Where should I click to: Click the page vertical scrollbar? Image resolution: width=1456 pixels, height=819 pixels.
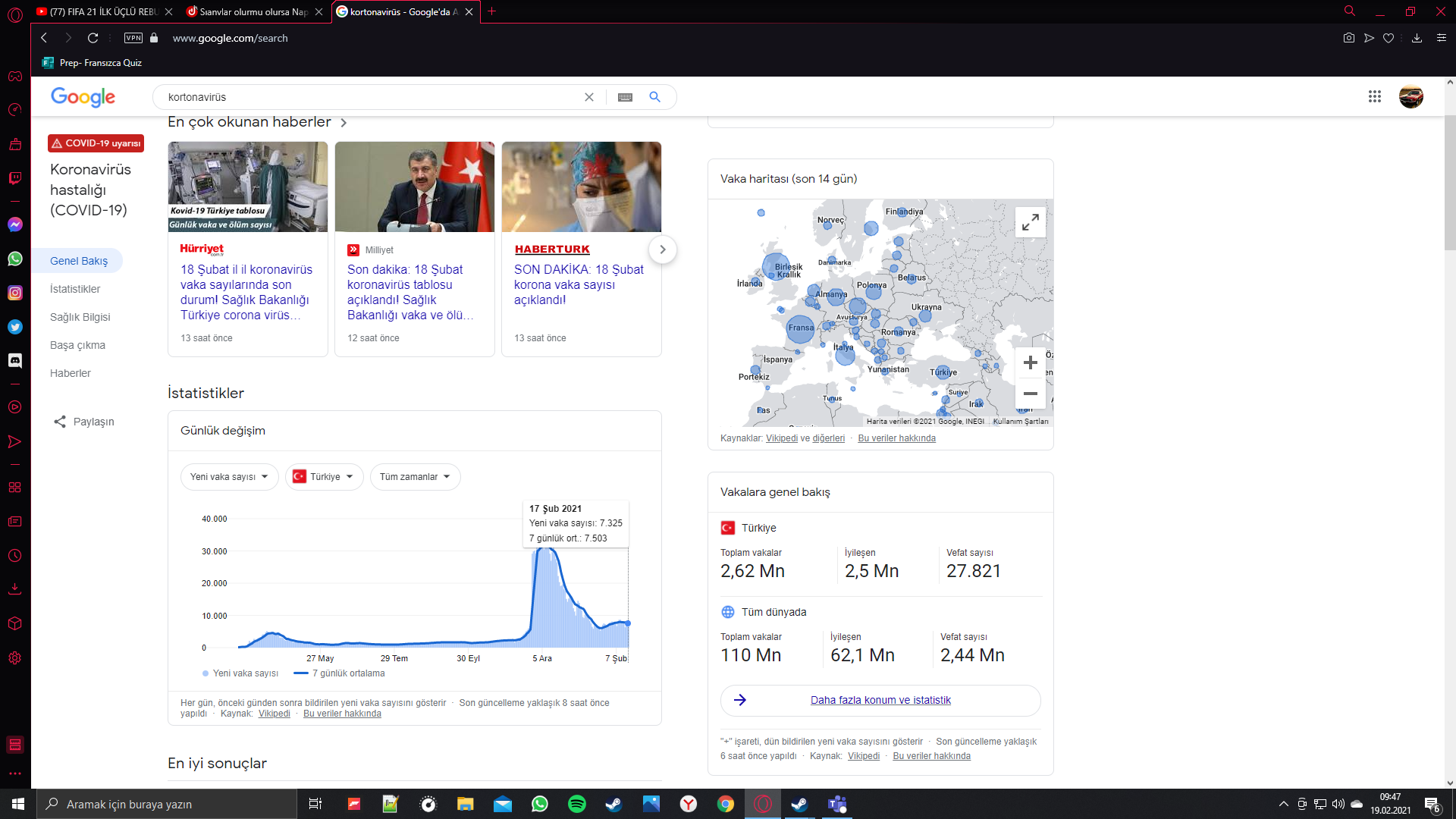click(1450, 182)
